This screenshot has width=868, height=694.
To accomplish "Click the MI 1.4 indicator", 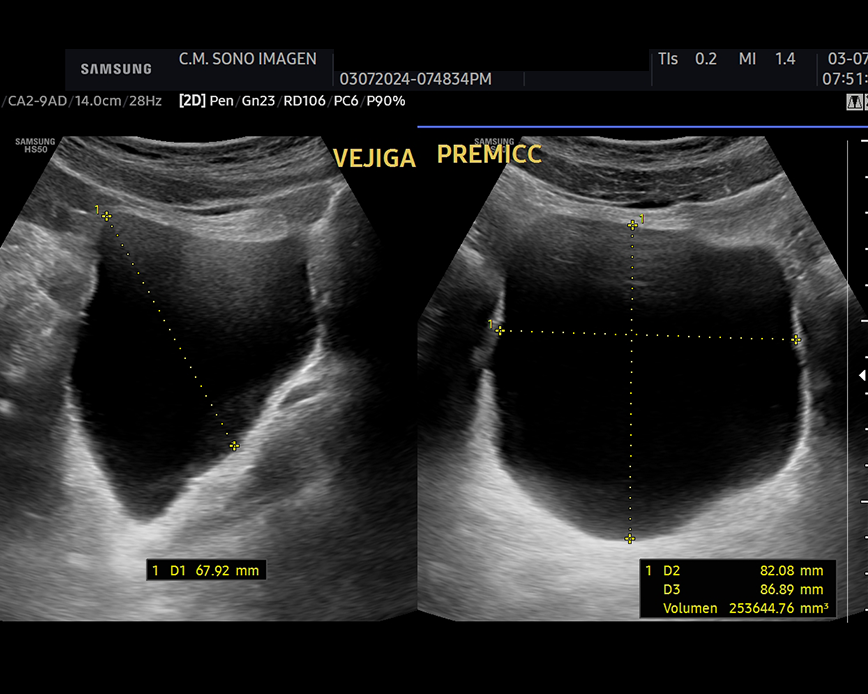I will (x=767, y=59).
